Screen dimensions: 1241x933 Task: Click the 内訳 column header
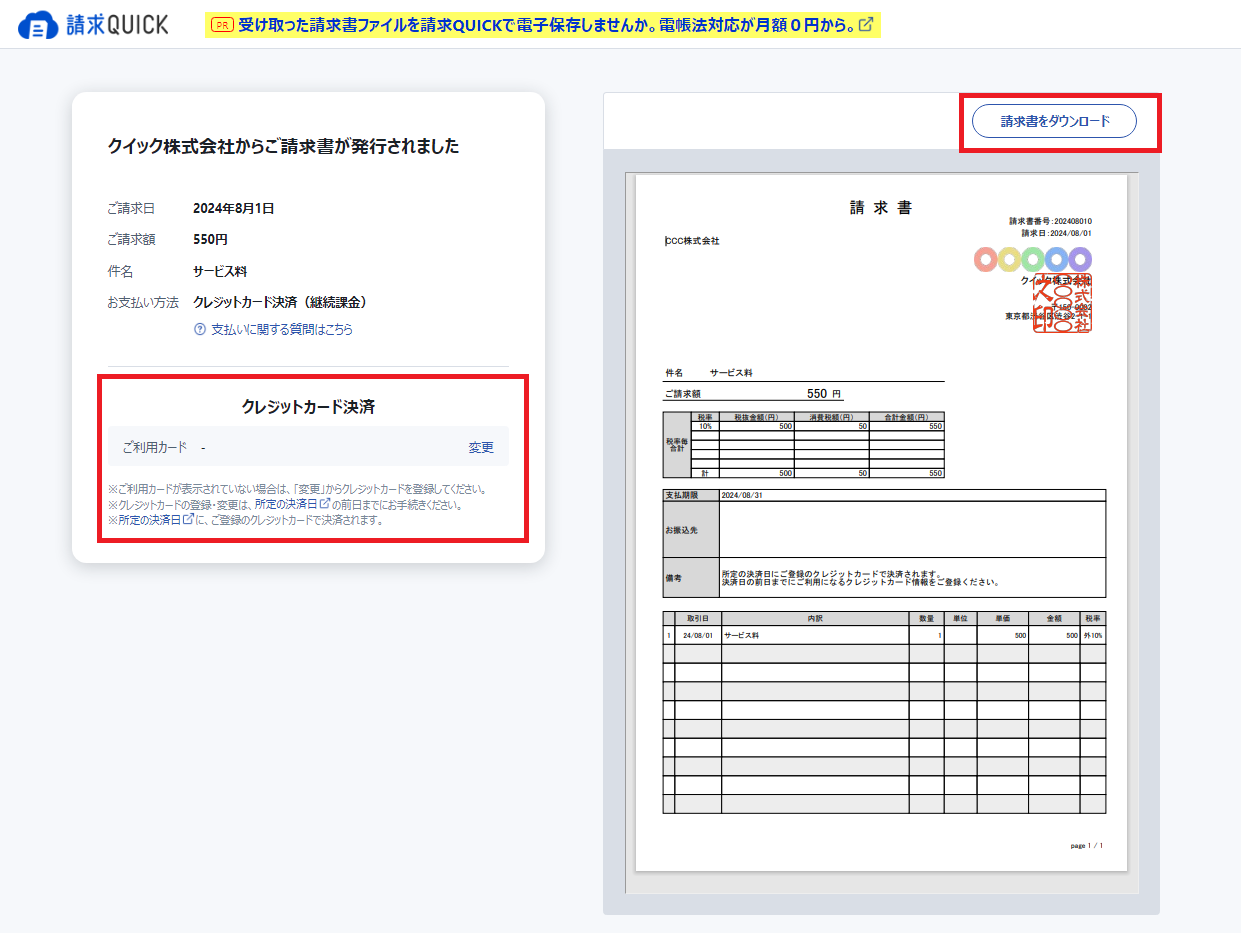click(x=815, y=619)
